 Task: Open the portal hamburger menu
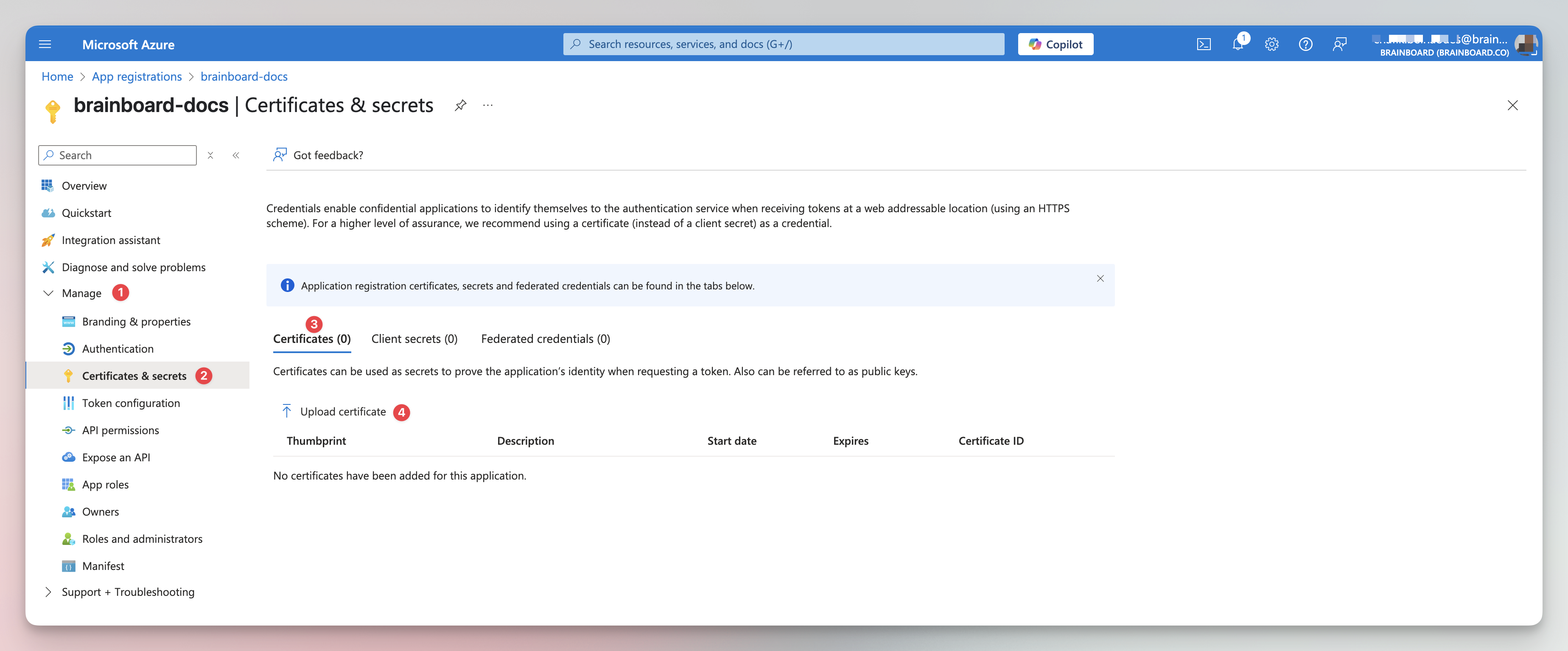tap(45, 44)
